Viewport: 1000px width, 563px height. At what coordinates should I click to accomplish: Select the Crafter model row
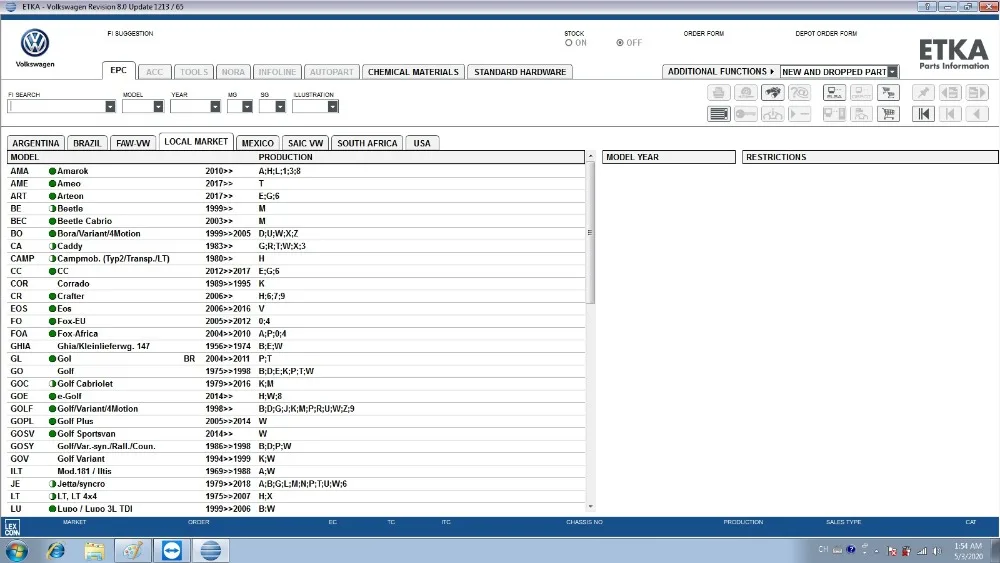[x=296, y=296]
